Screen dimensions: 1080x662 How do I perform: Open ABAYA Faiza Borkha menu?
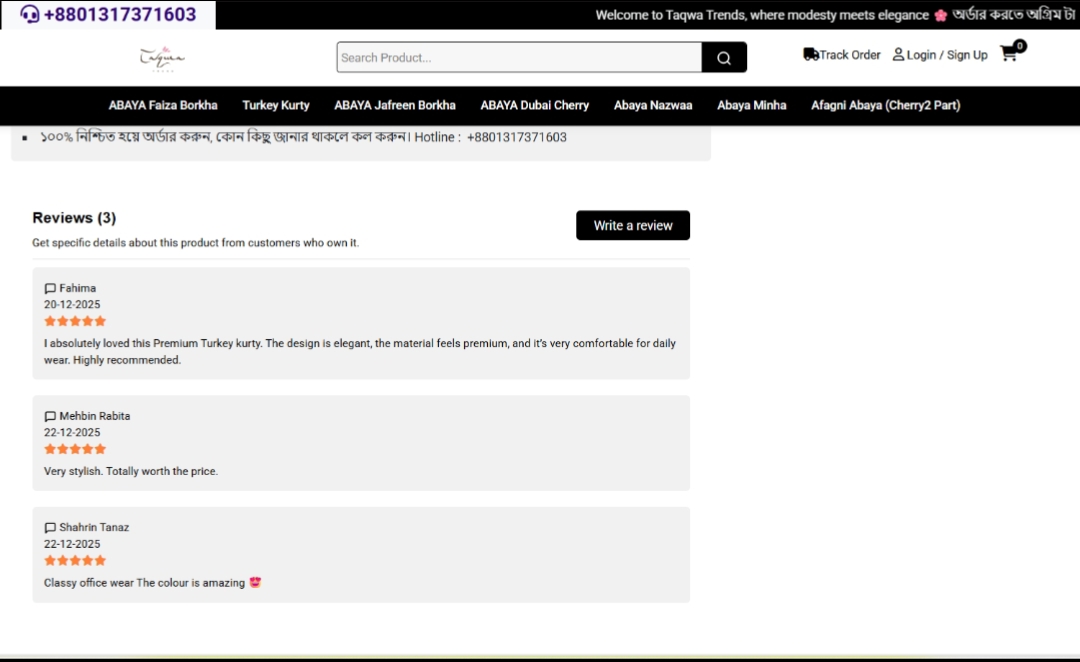tap(163, 105)
